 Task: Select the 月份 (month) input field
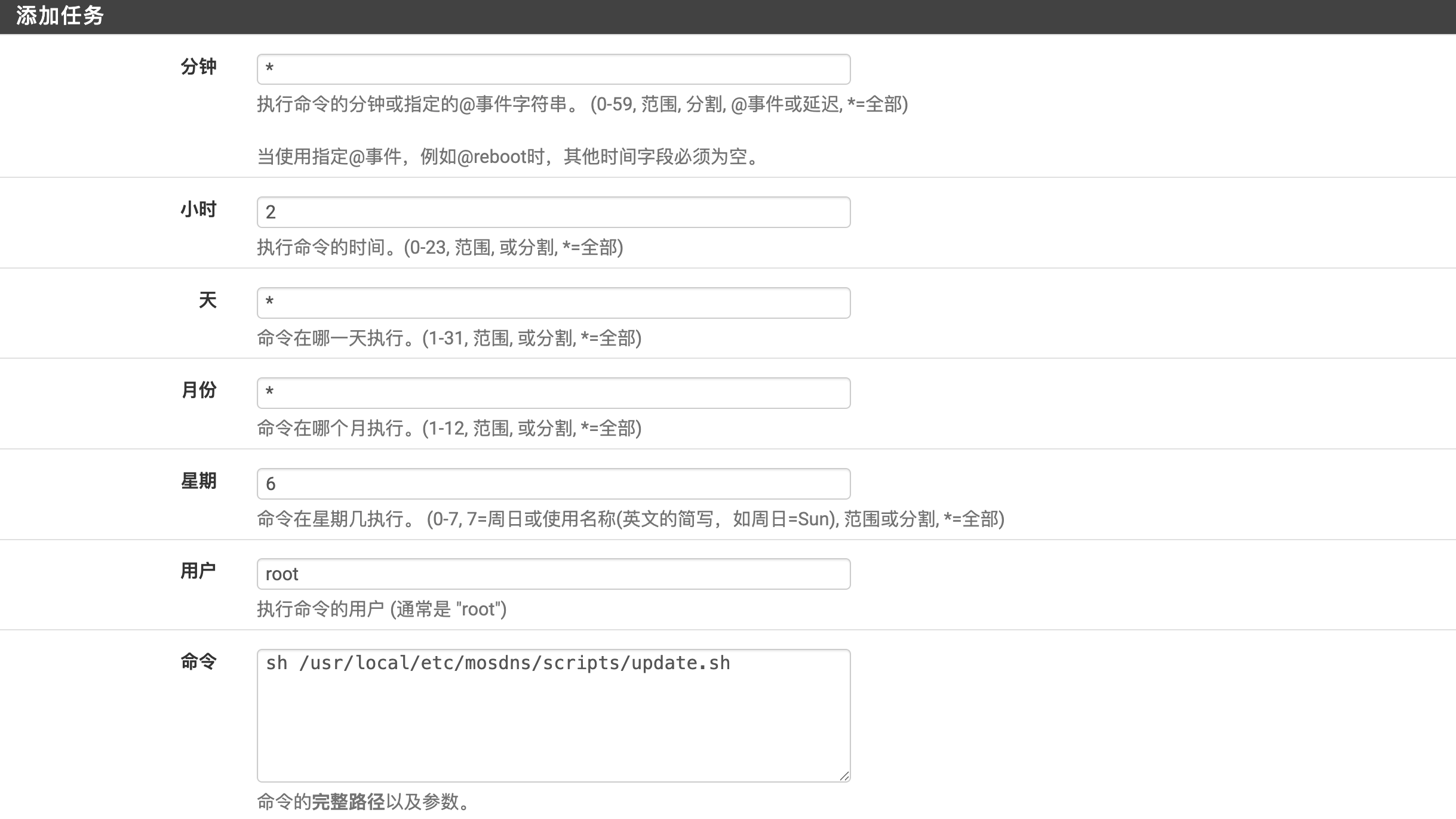click(553, 393)
